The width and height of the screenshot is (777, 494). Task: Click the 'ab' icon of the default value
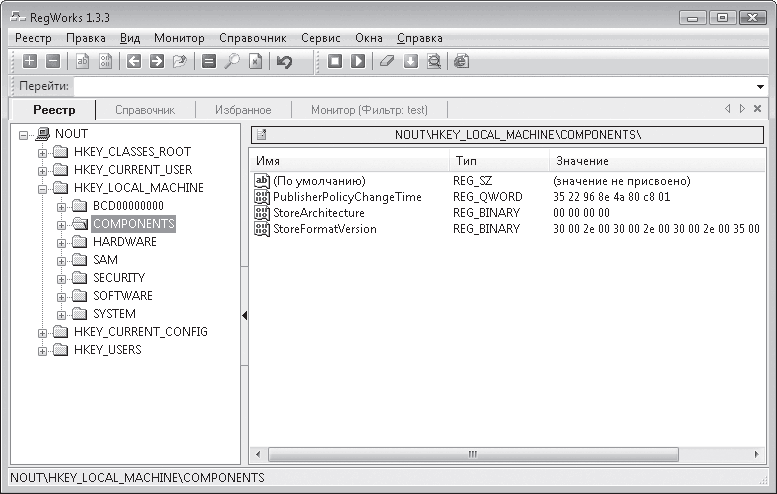[262, 180]
